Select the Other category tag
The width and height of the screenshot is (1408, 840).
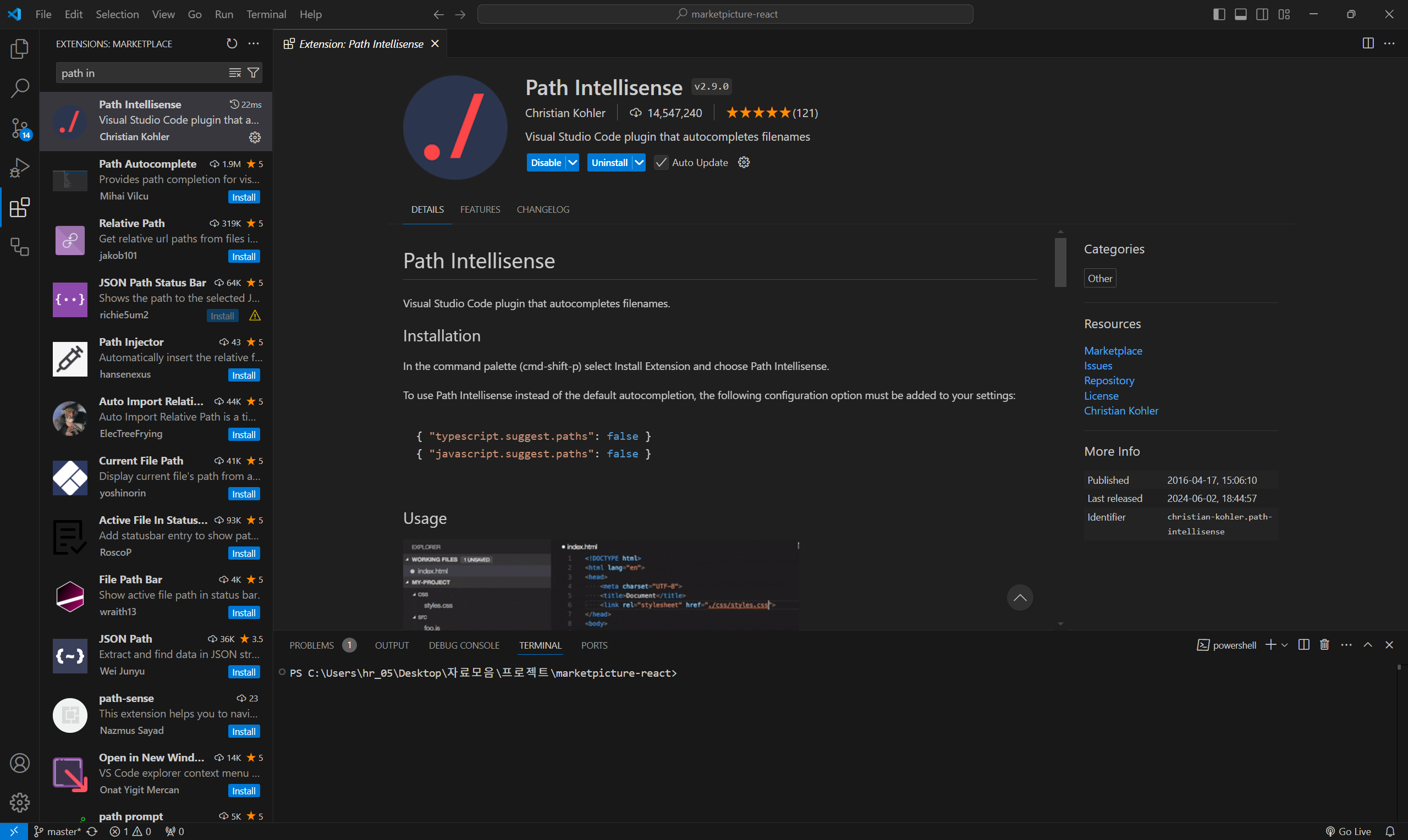[1100, 279]
